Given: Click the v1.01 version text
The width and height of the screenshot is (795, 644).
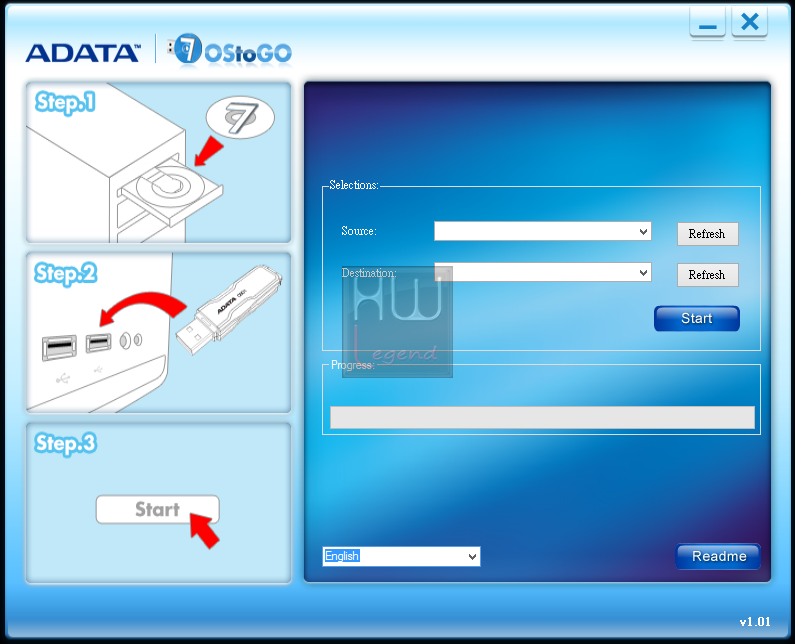Looking at the screenshot, I should (754, 622).
